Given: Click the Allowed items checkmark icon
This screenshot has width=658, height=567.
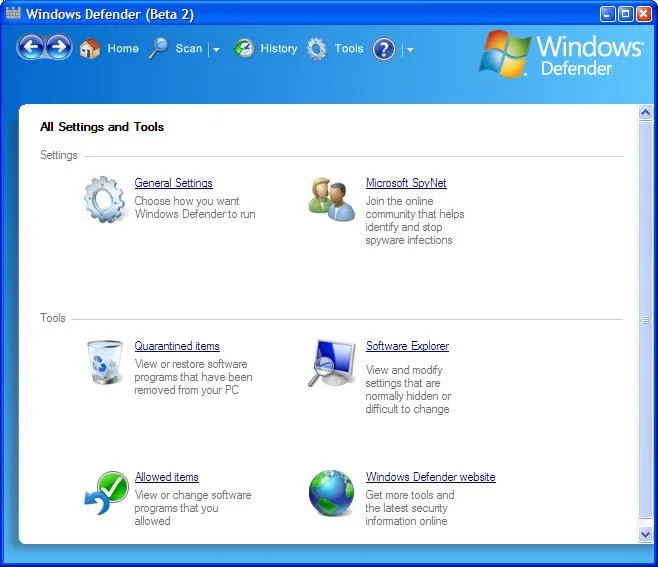Looking at the screenshot, I should point(107,493).
